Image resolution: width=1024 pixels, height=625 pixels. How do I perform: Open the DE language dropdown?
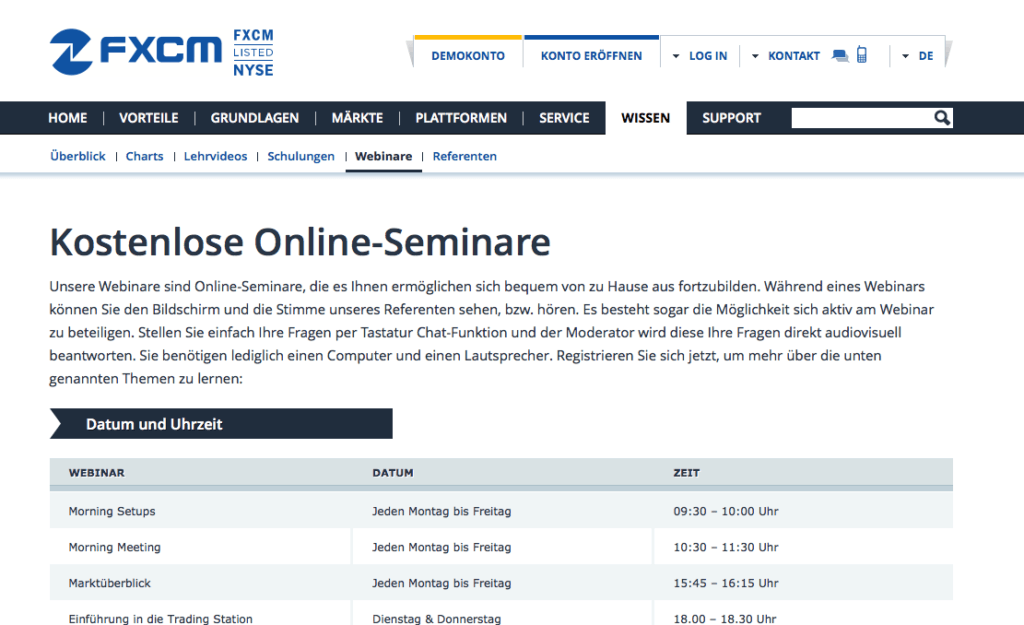[x=918, y=56]
